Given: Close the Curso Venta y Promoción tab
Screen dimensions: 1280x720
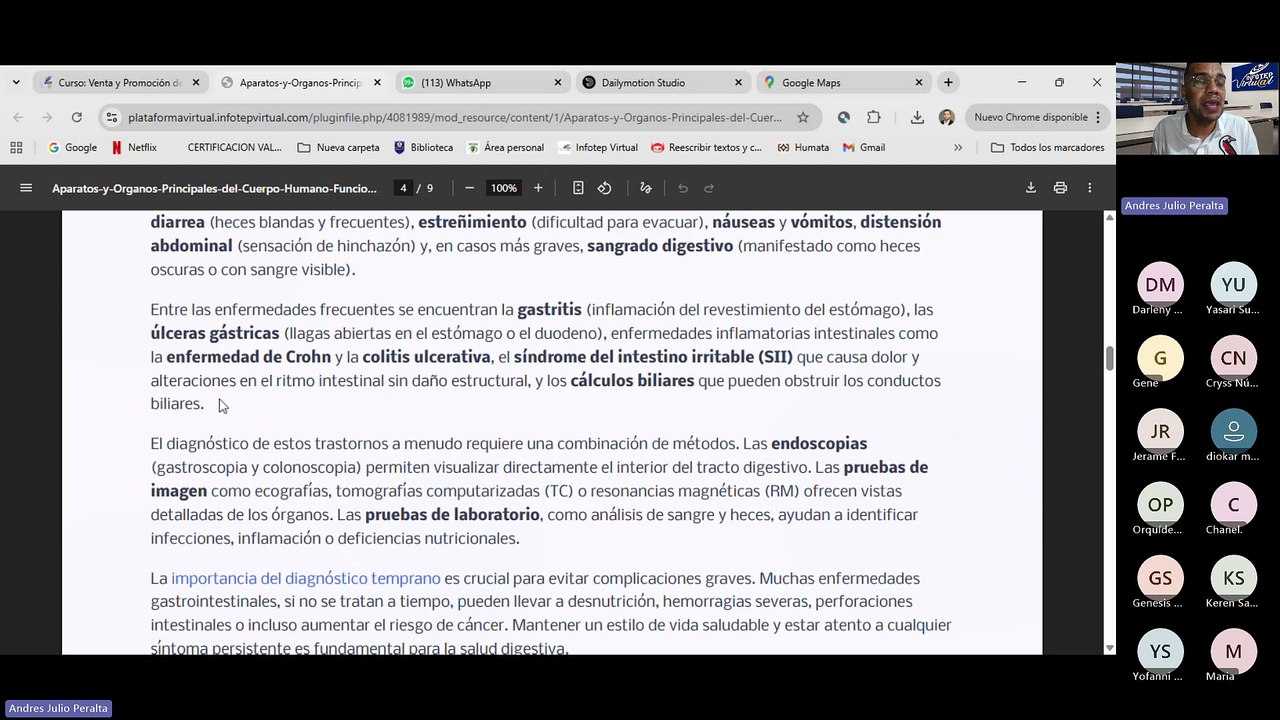Looking at the screenshot, I should pyautogui.click(x=196, y=82).
